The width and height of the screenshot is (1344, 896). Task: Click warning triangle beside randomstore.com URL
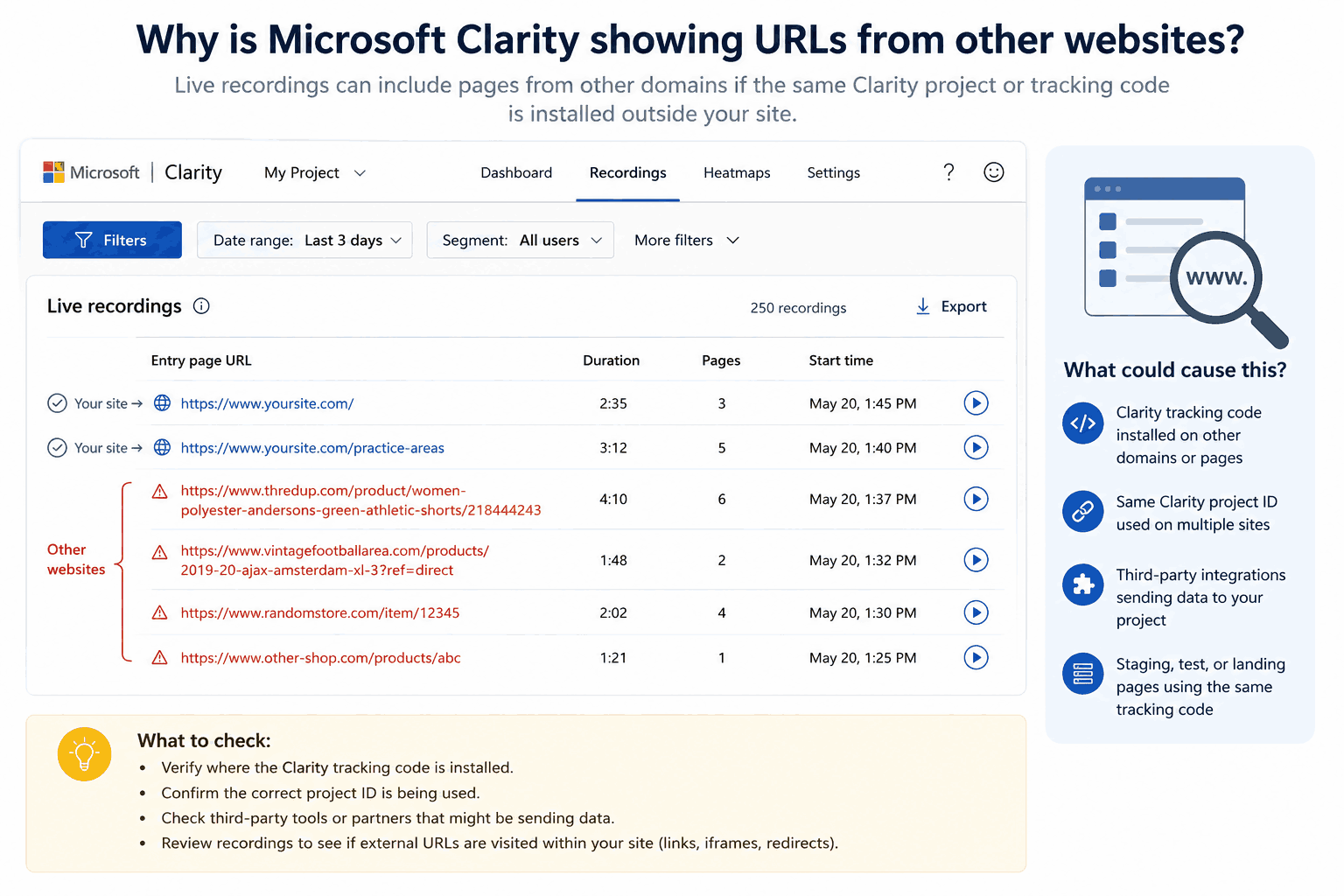(x=160, y=613)
